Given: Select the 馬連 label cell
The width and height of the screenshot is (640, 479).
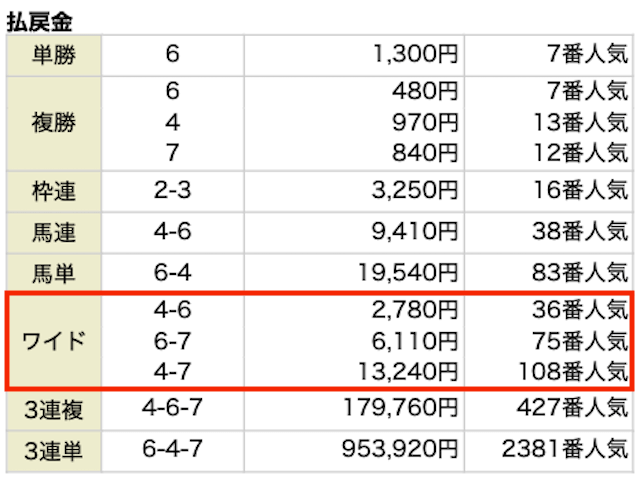Looking at the screenshot, I should [x=54, y=233].
